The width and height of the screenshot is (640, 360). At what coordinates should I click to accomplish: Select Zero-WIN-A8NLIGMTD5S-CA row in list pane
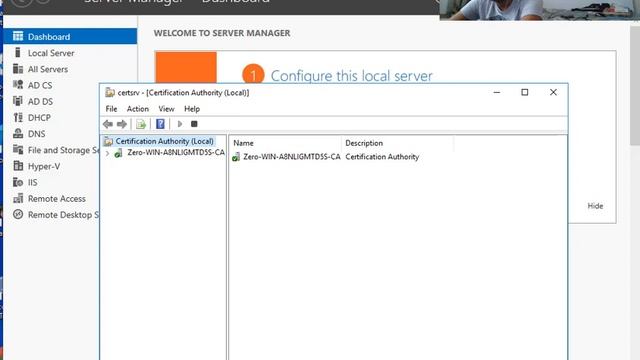292,157
